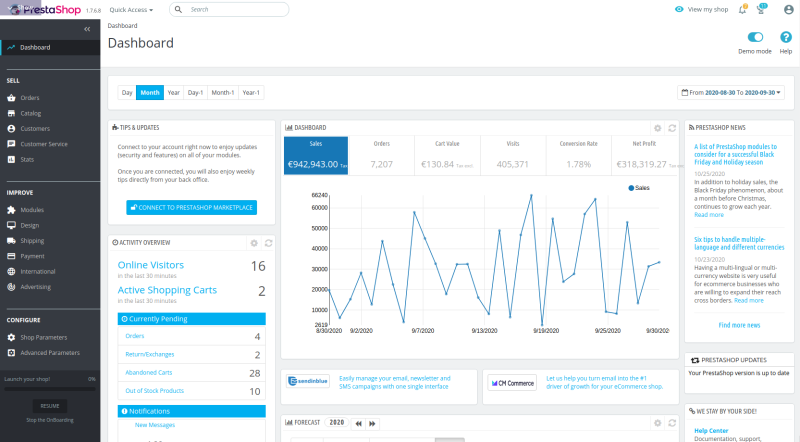Select the Year period tab
800x442 pixels.
pos(174,93)
